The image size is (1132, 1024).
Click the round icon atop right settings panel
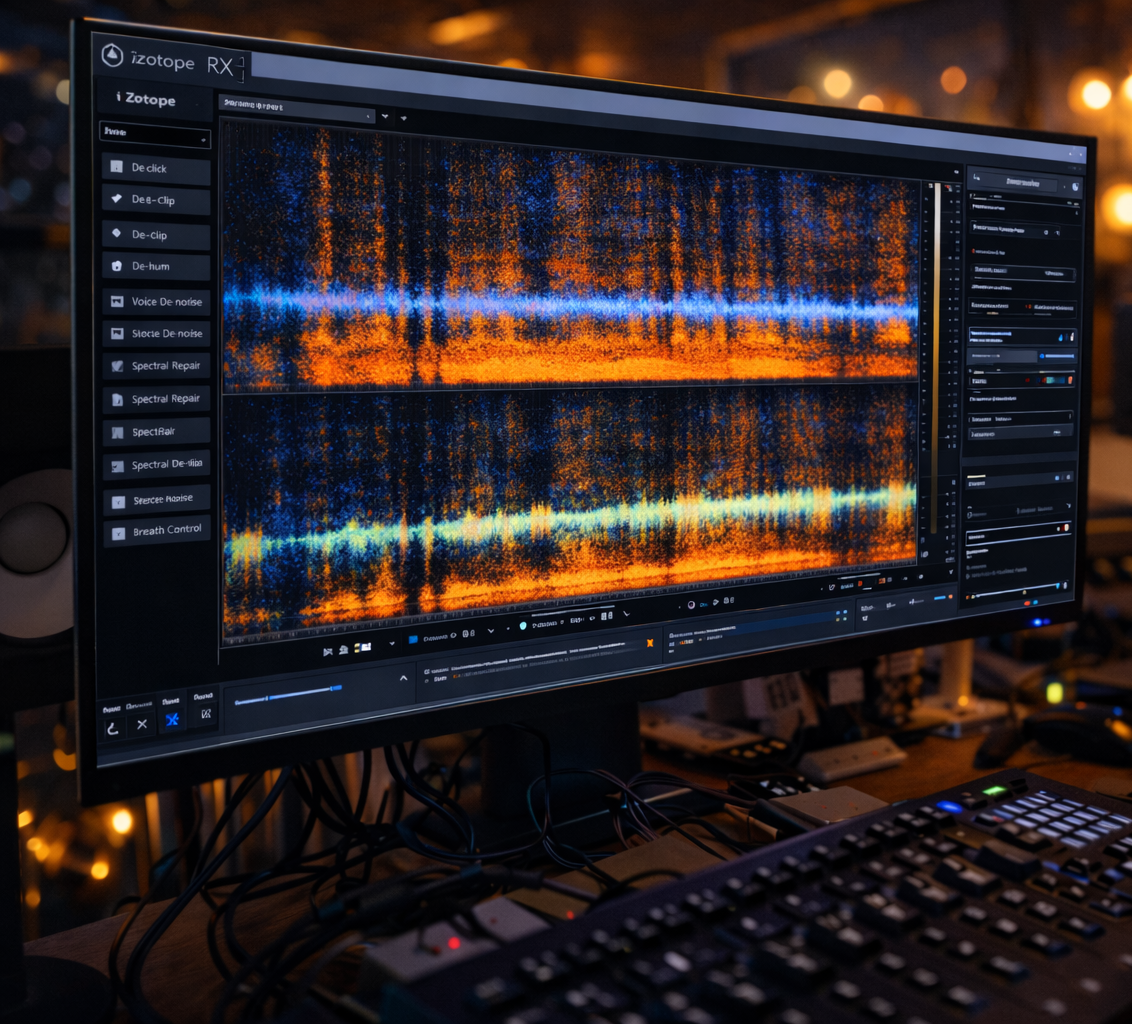pos(1075,186)
